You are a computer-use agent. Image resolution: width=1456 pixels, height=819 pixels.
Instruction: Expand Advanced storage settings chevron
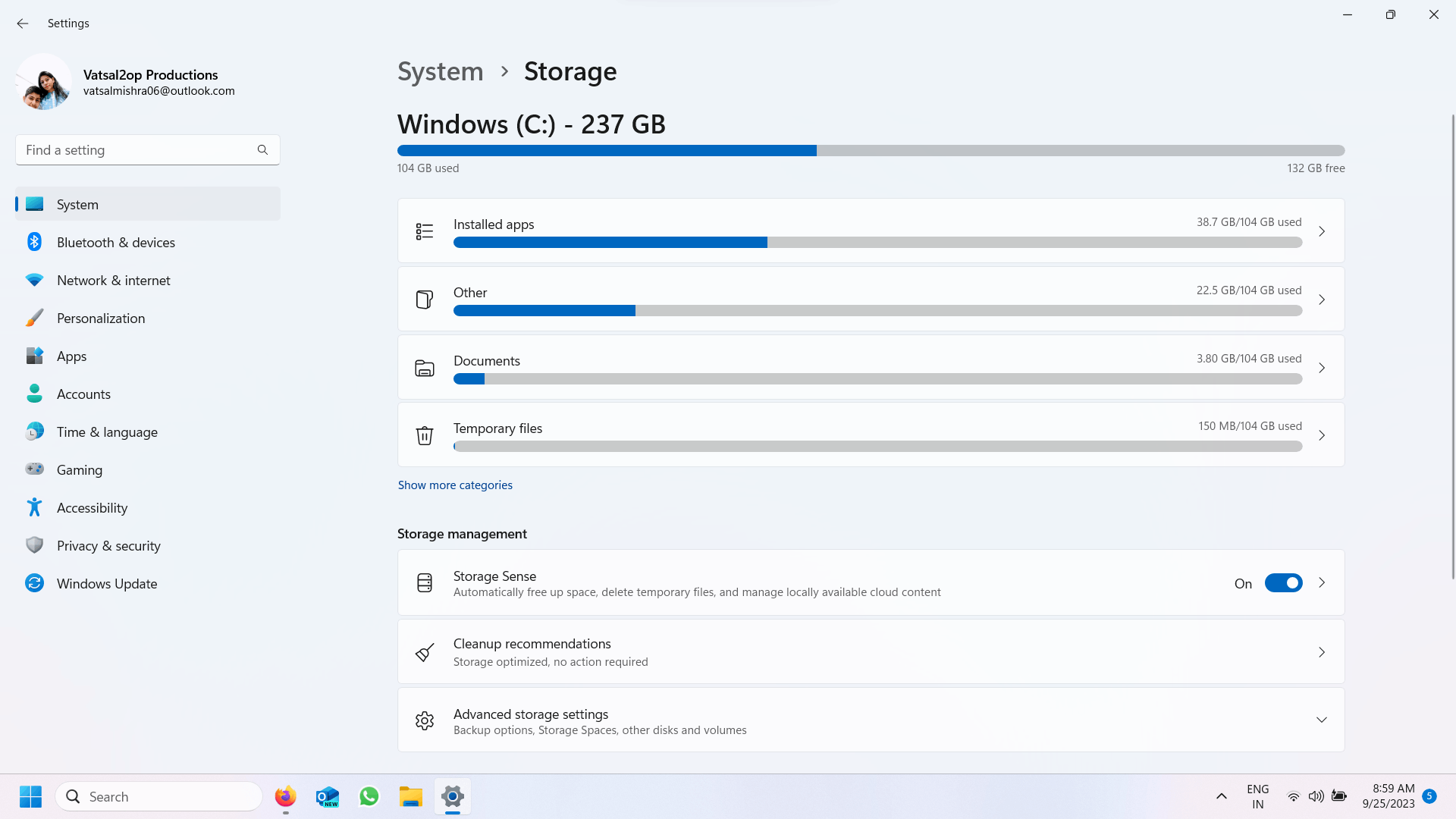(x=1322, y=720)
